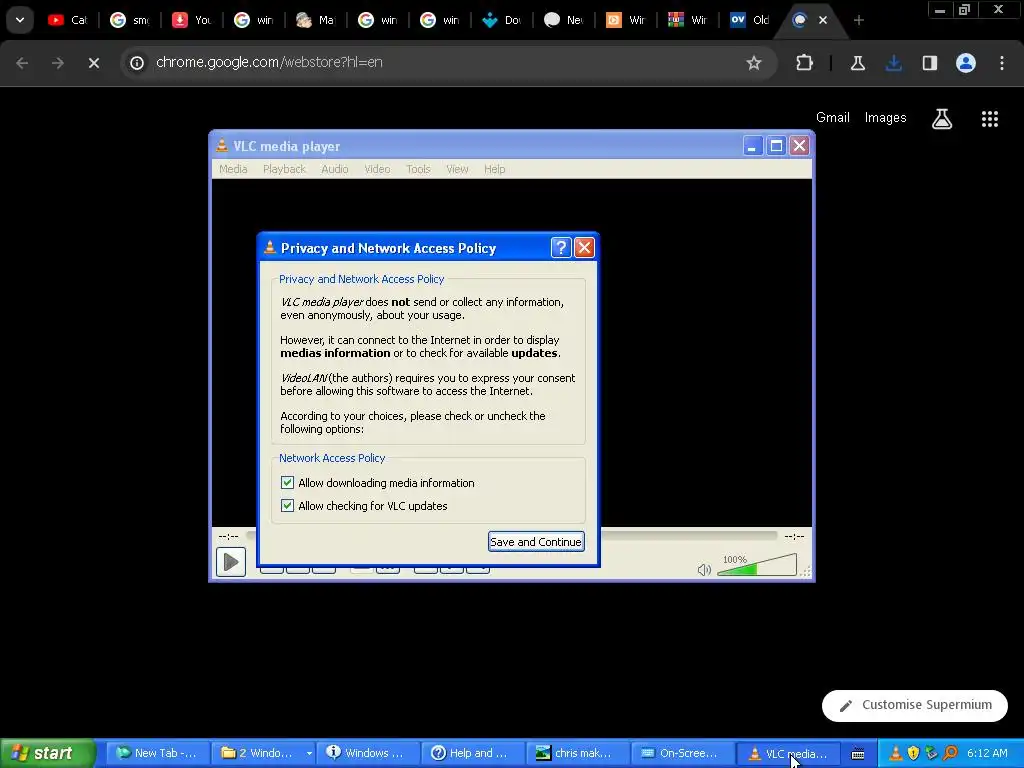
Task: Click the 6:12 AM taskbar clock
Action: click(987, 753)
